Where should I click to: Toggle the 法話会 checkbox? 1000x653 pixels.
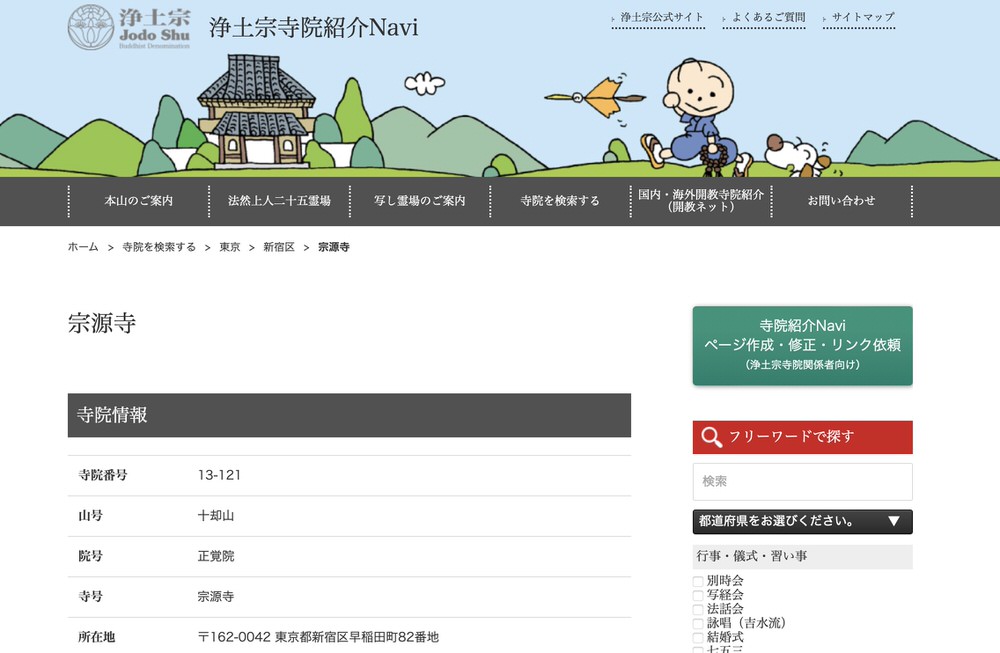pos(698,609)
